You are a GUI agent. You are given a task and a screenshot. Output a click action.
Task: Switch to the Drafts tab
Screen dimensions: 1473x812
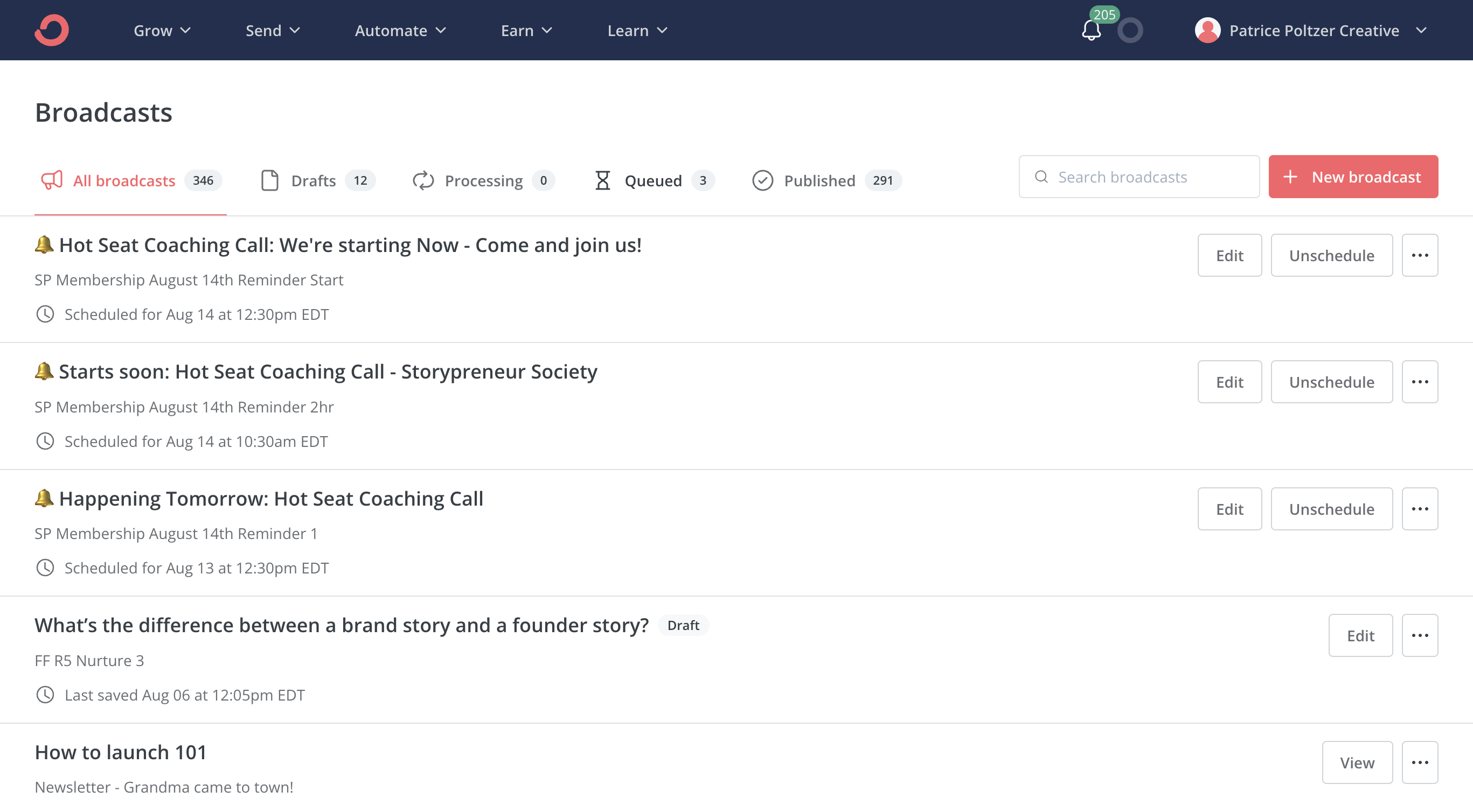(318, 180)
